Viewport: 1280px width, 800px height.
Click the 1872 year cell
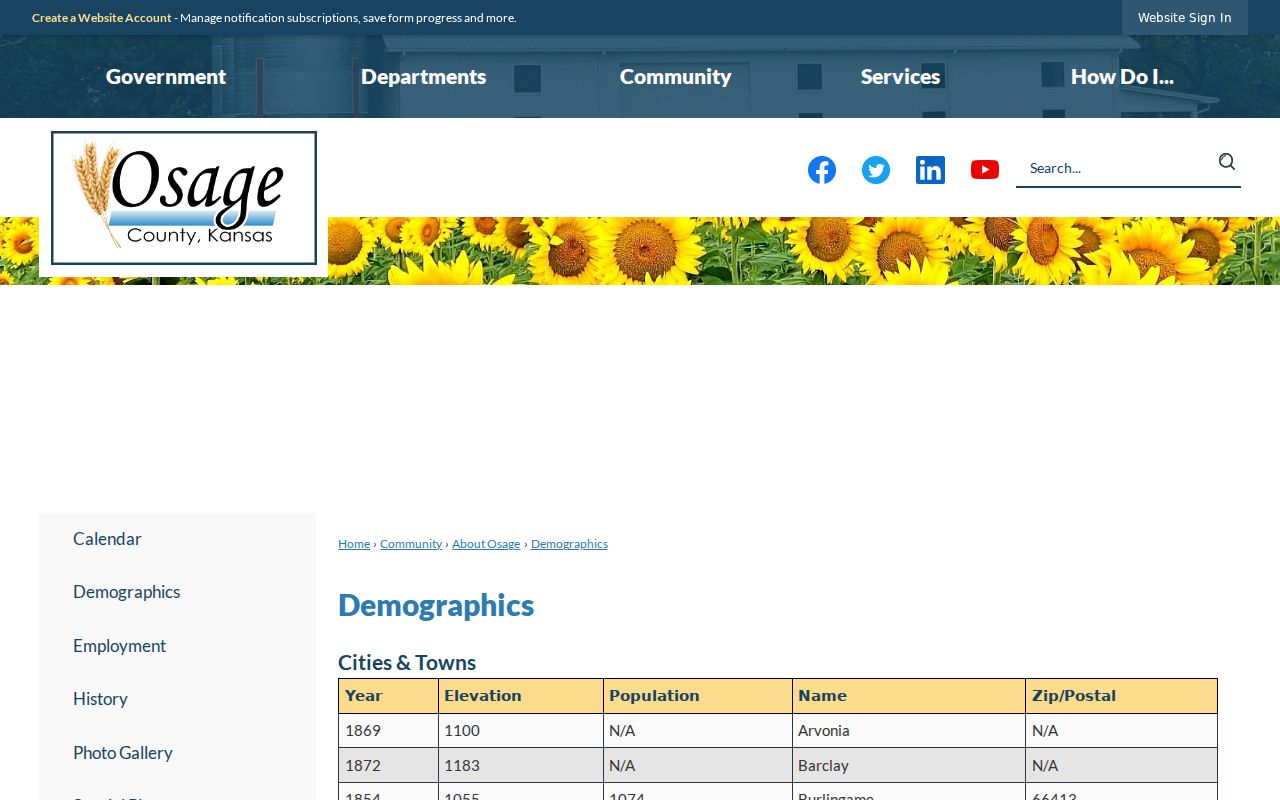pyautogui.click(x=389, y=766)
